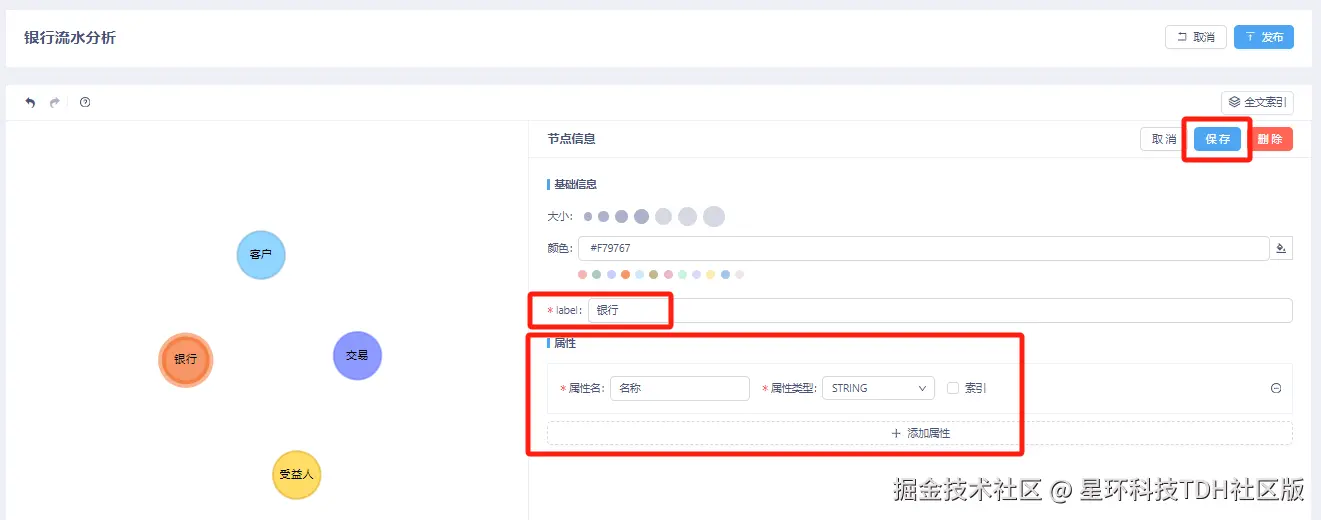Cancel node editing in the 节点信息 panel

coord(1163,139)
